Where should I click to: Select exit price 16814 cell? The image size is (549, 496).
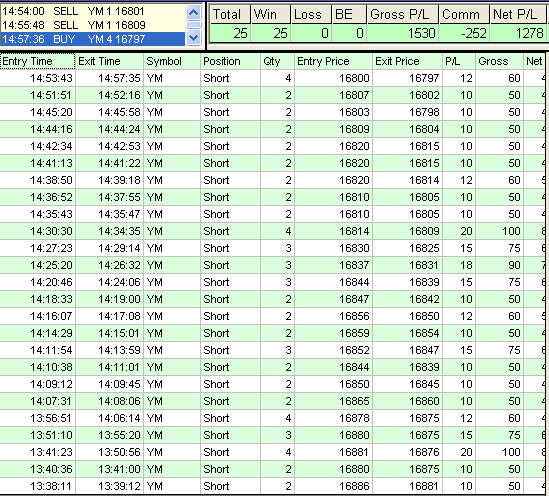tap(407, 180)
